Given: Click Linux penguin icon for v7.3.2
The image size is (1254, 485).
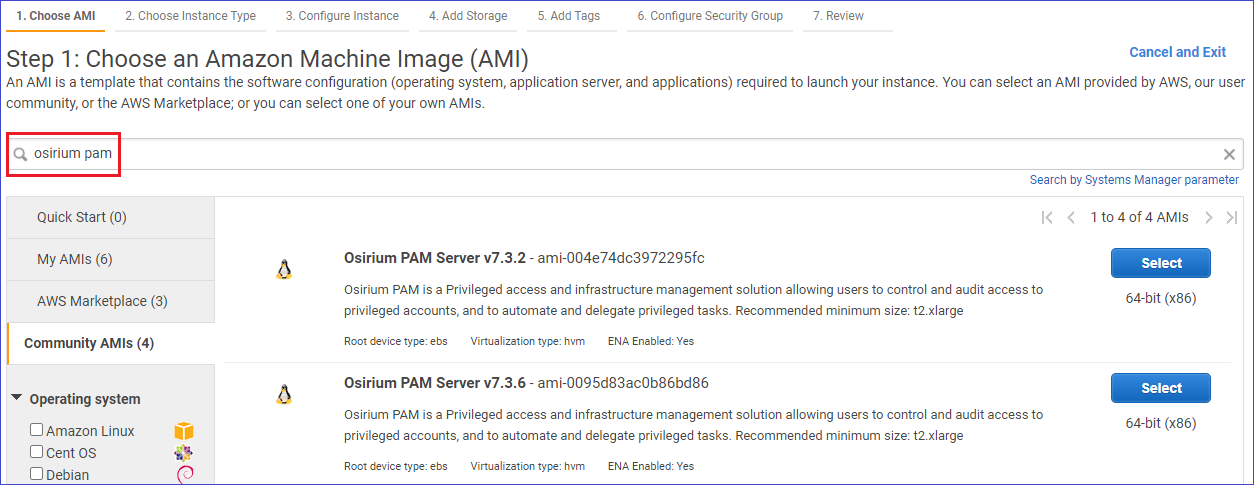Looking at the screenshot, I should (x=284, y=270).
